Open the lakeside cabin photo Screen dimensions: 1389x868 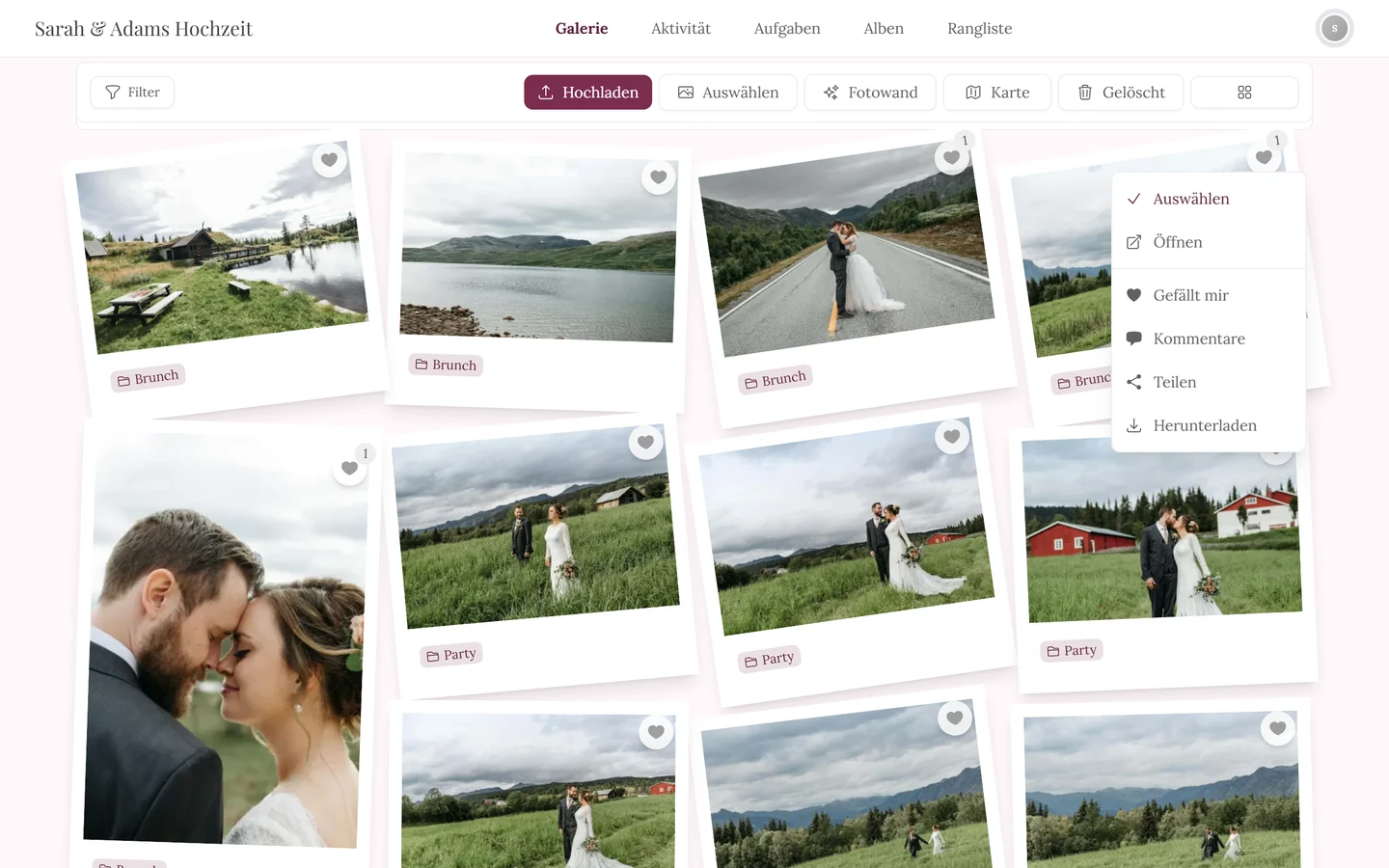coord(222,248)
